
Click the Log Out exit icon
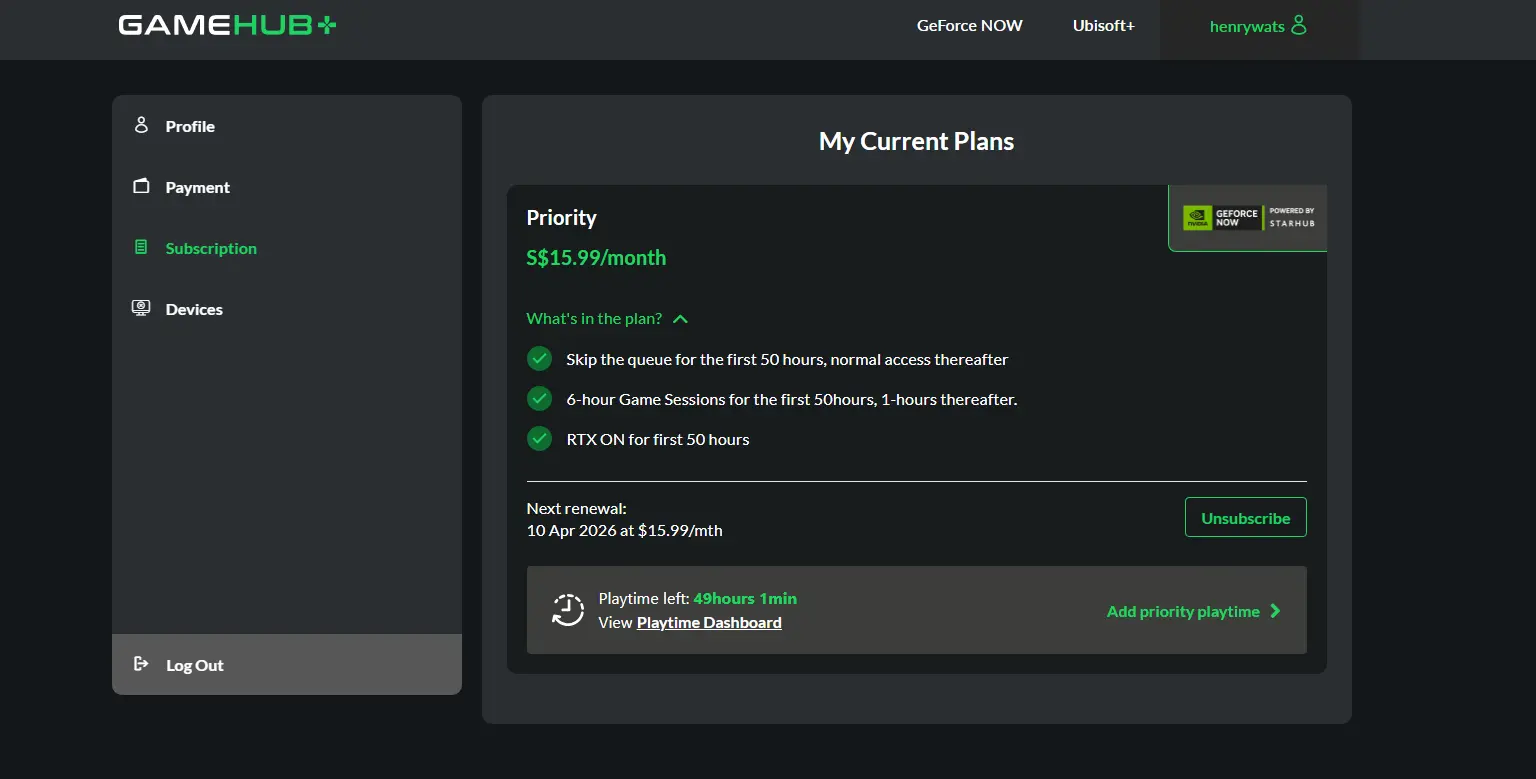pyautogui.click(x=141, y=664)
